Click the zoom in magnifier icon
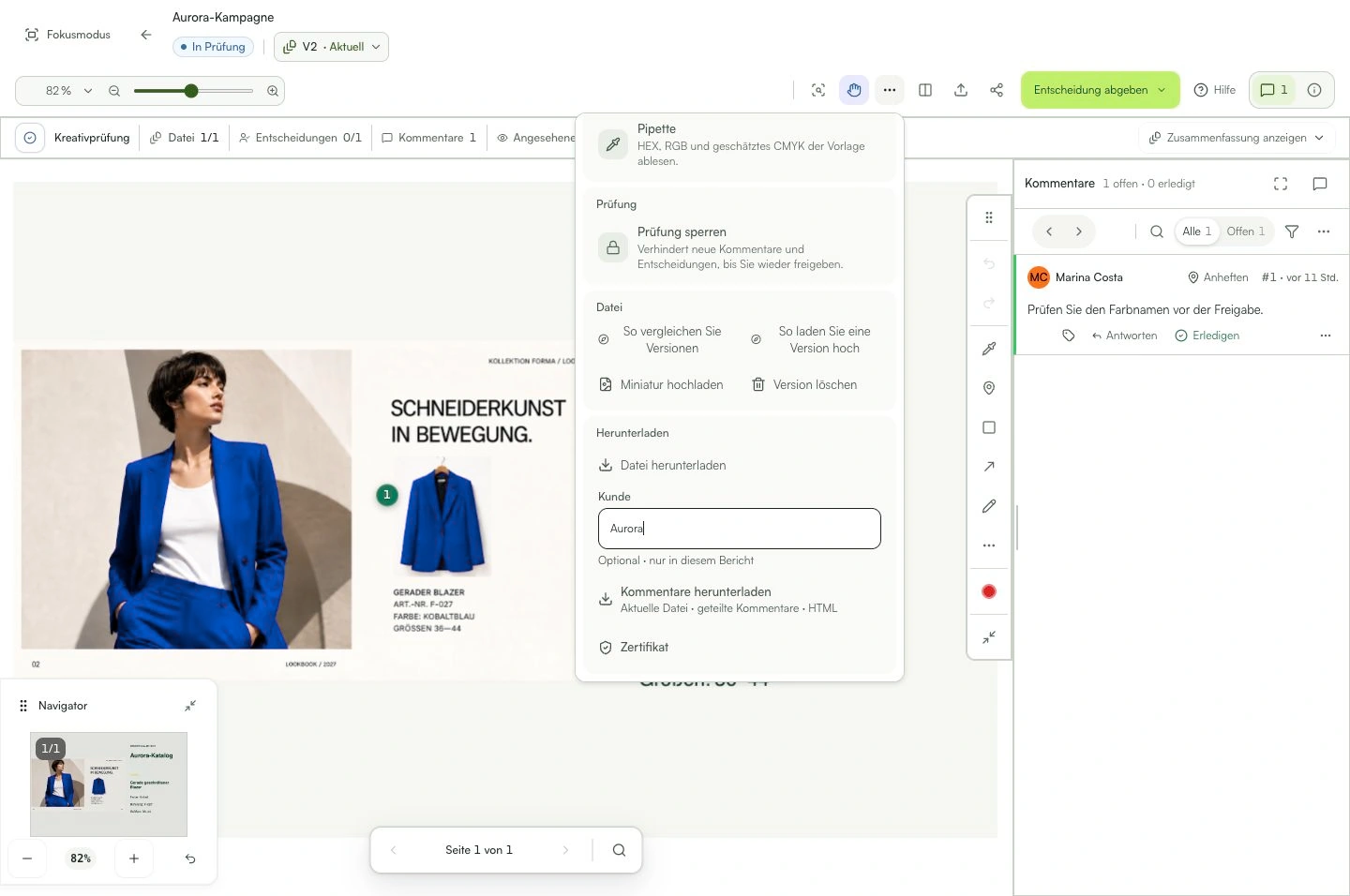 273,91
